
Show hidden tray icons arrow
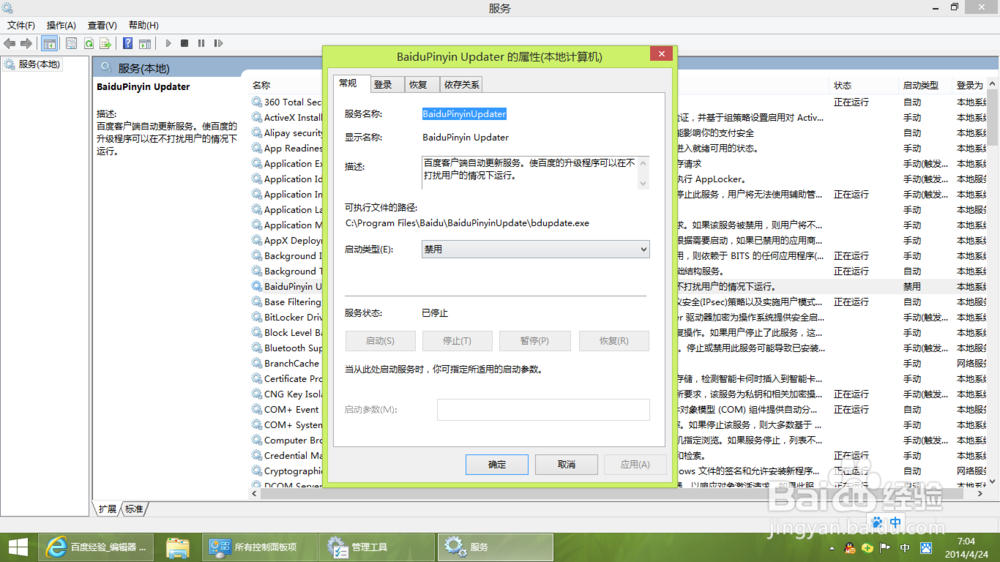pyautogui.click(x=832, y=549)
